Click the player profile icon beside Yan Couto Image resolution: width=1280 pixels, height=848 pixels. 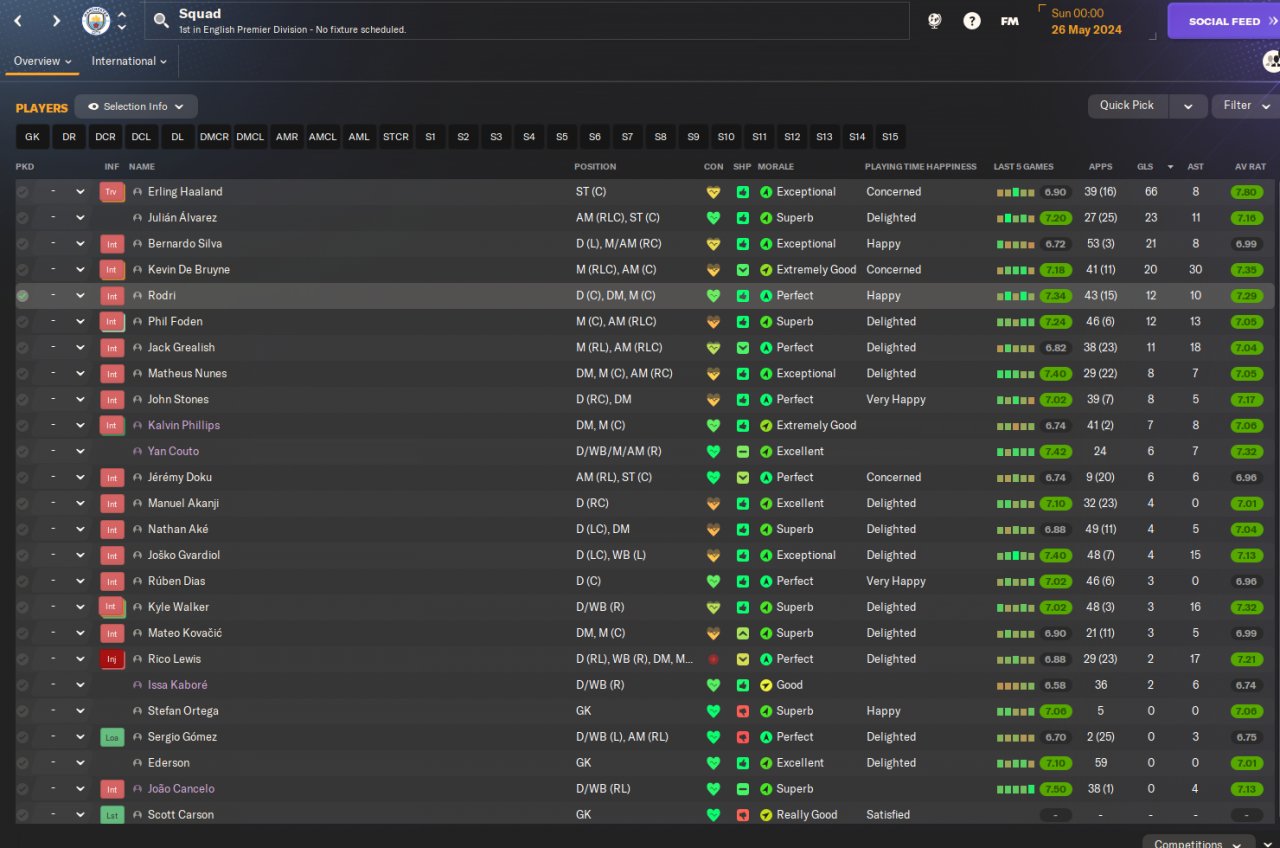click(x=138, y=452)
